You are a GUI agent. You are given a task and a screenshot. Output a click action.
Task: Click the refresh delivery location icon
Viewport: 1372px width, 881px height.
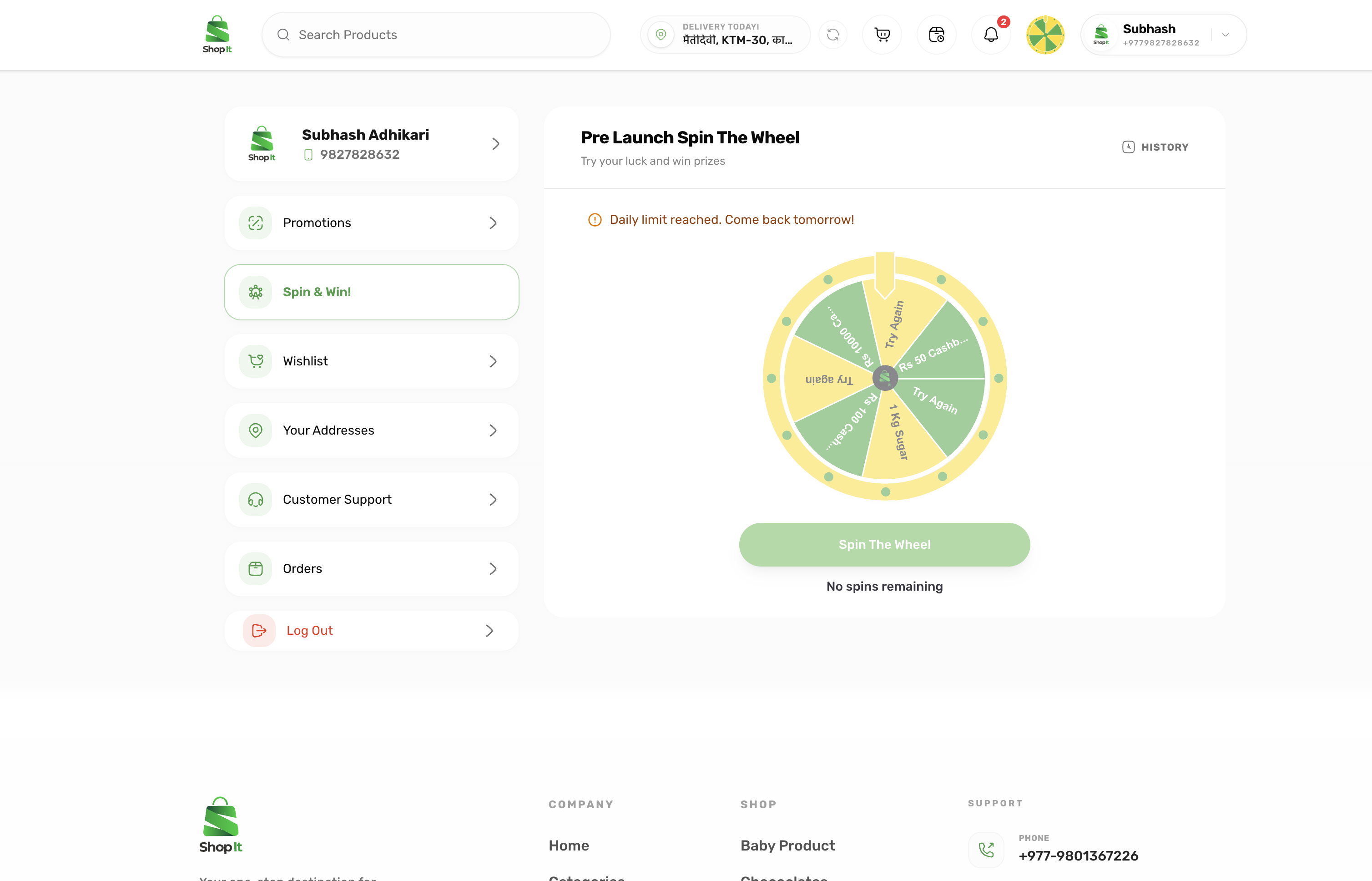pyautogui.click(x=832, y=35)
